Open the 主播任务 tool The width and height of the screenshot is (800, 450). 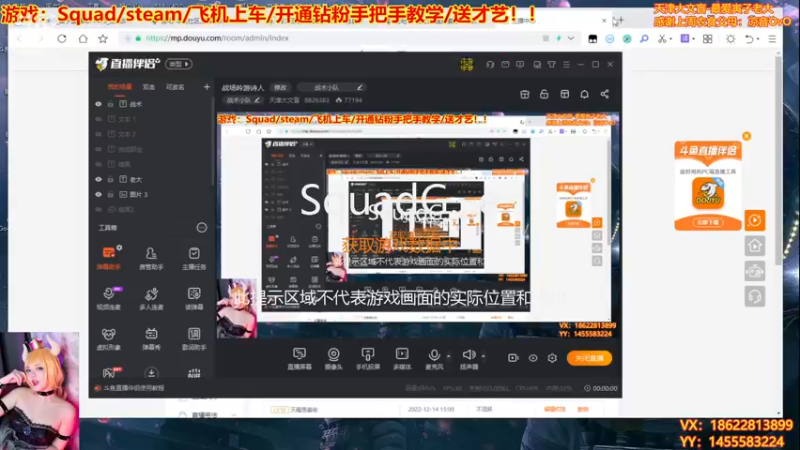click(194, 258)
